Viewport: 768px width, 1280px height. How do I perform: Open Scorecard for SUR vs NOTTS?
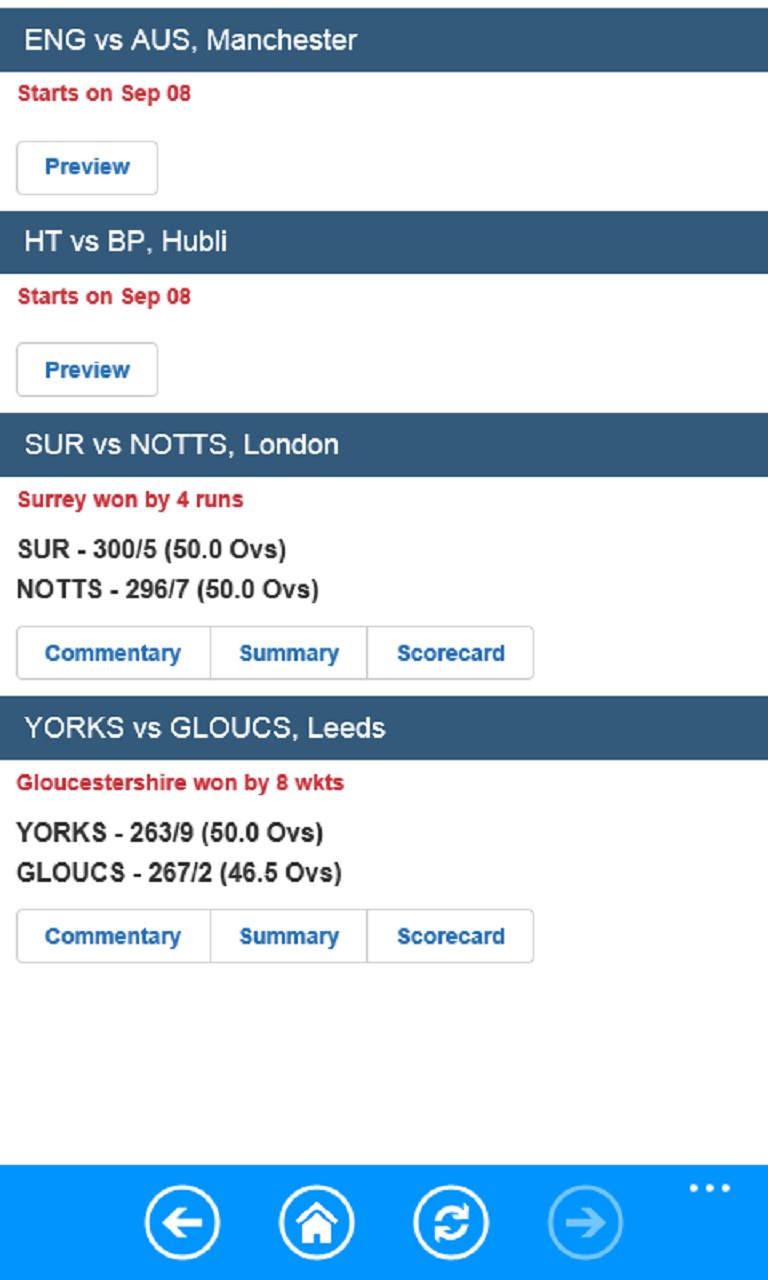(450, 653)
